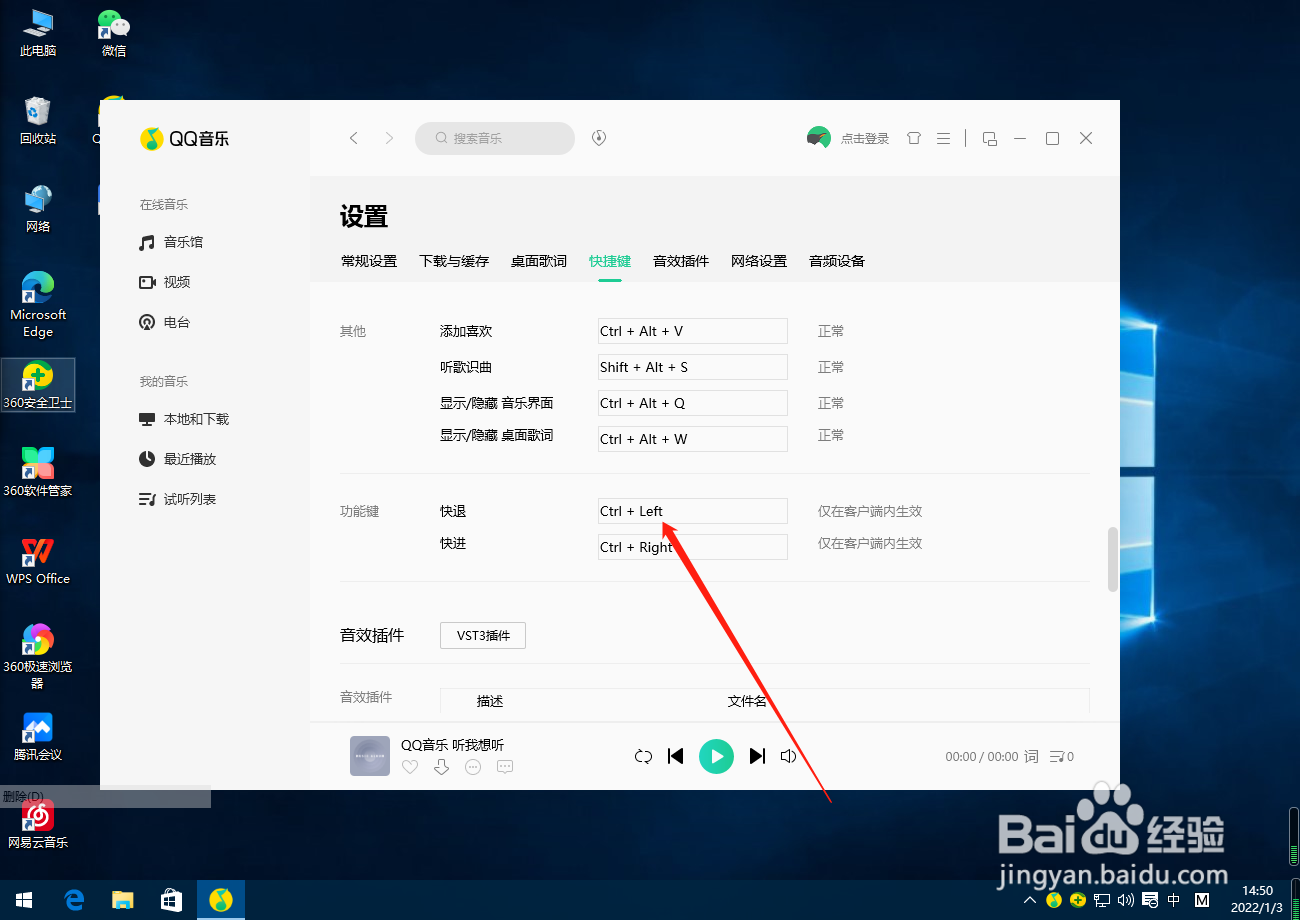Viewport: 1300px width, 920px height.
Task: Select 回收站 desktop icon
Action: [x=38, y=121]
